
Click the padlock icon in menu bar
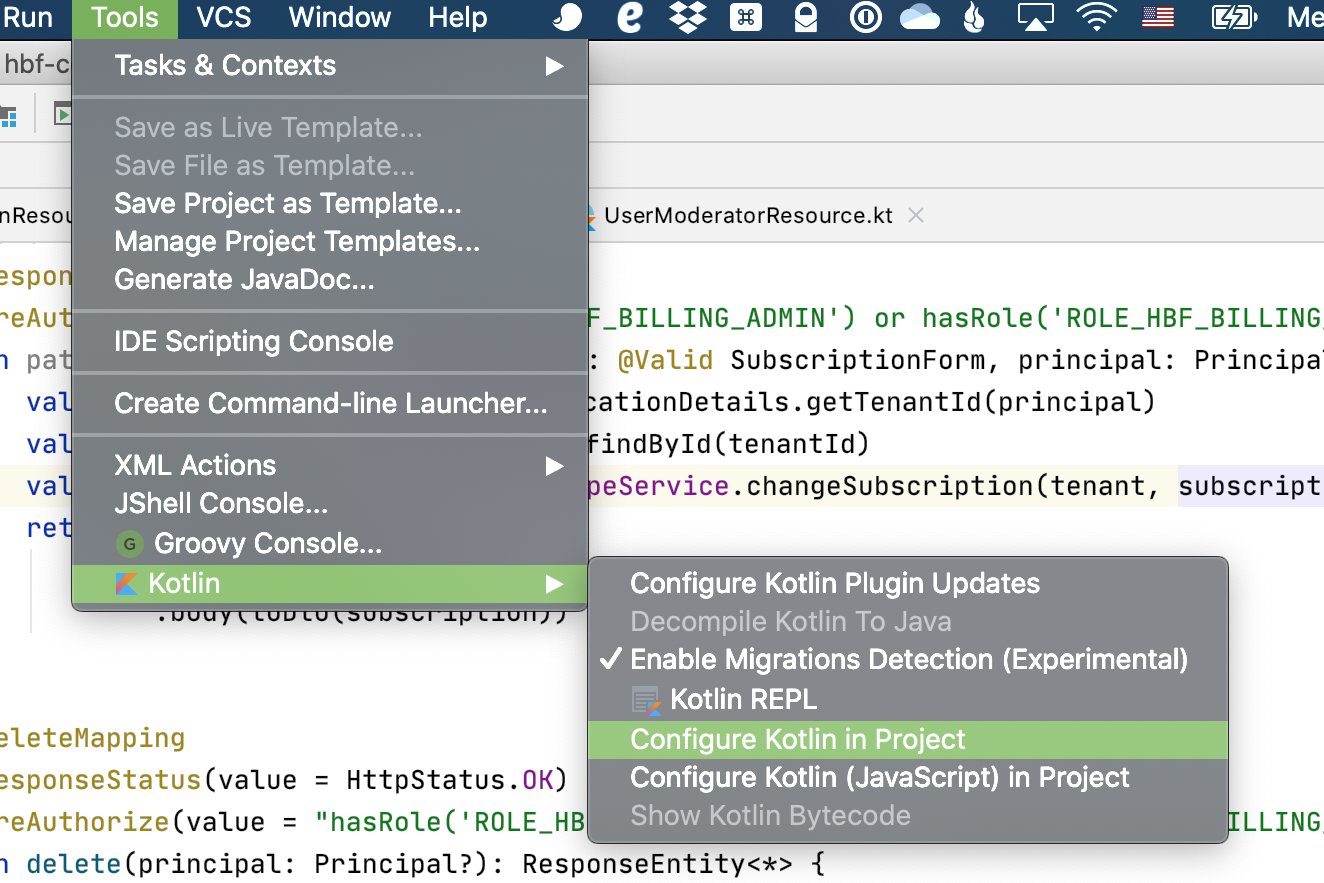[806, 17]
